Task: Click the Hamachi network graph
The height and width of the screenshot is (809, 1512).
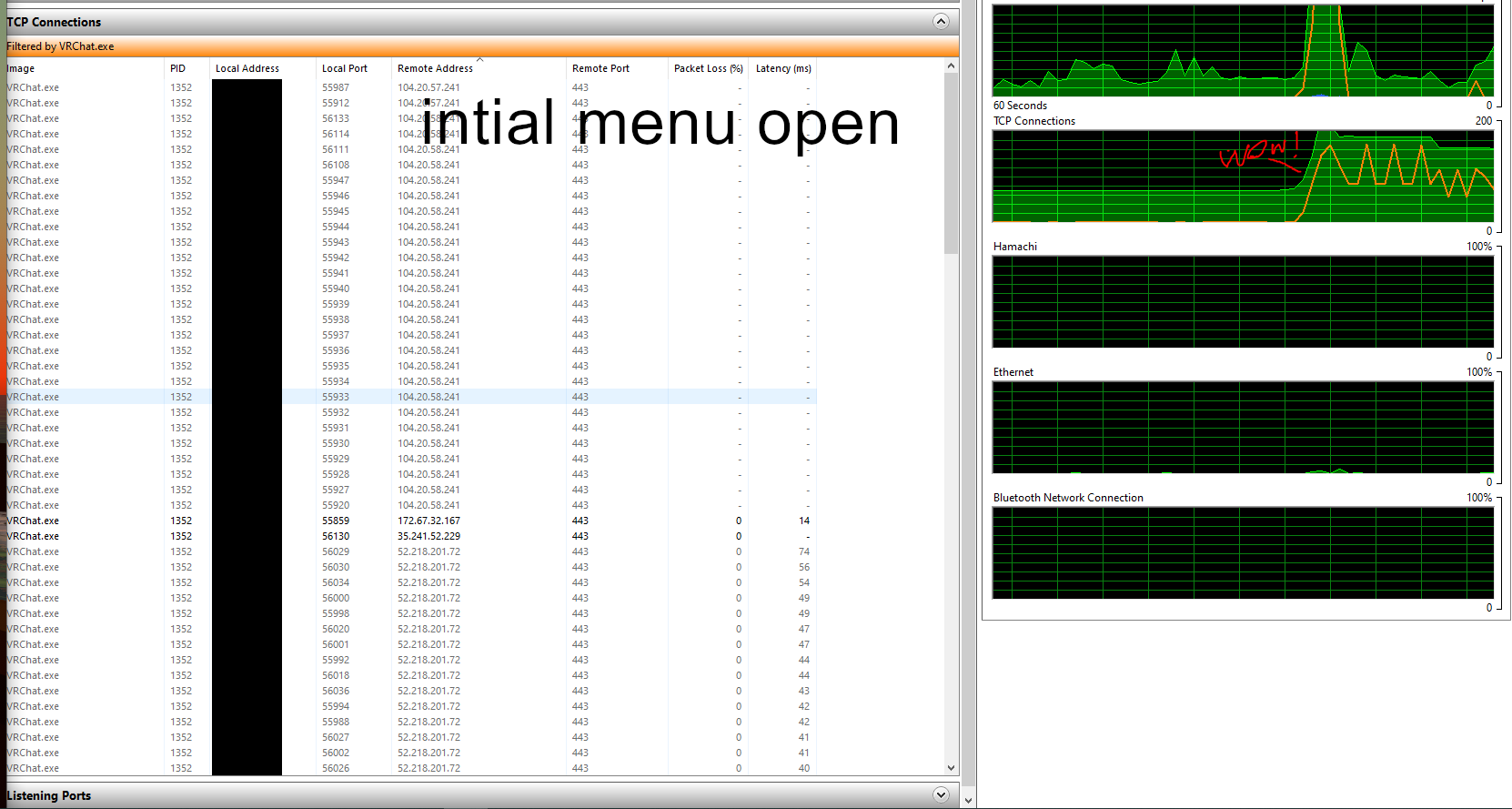Action: point(1243,301)
